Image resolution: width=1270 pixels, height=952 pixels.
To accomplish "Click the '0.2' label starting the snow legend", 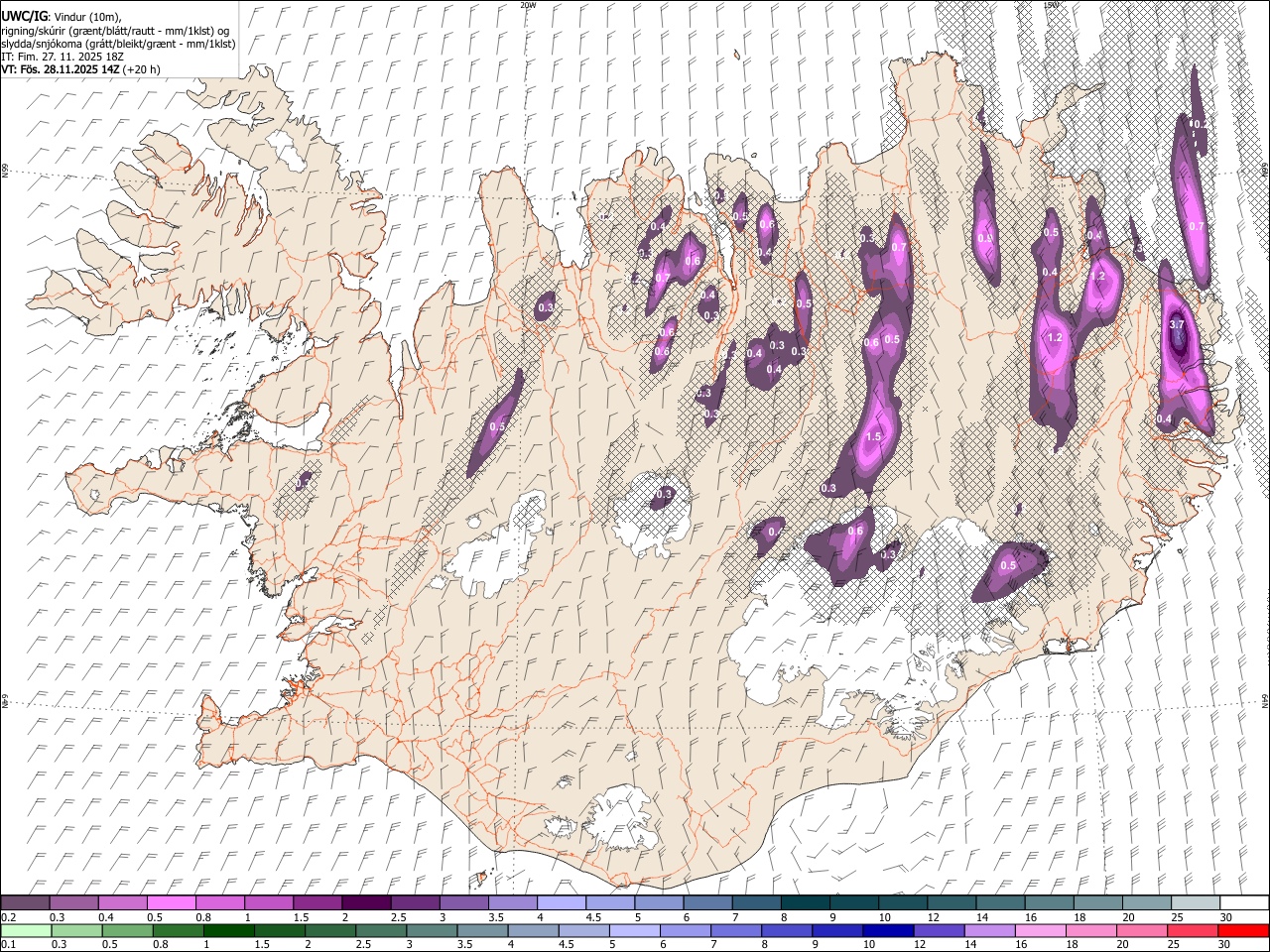I will pyautogui.click(x=9, y=917).
